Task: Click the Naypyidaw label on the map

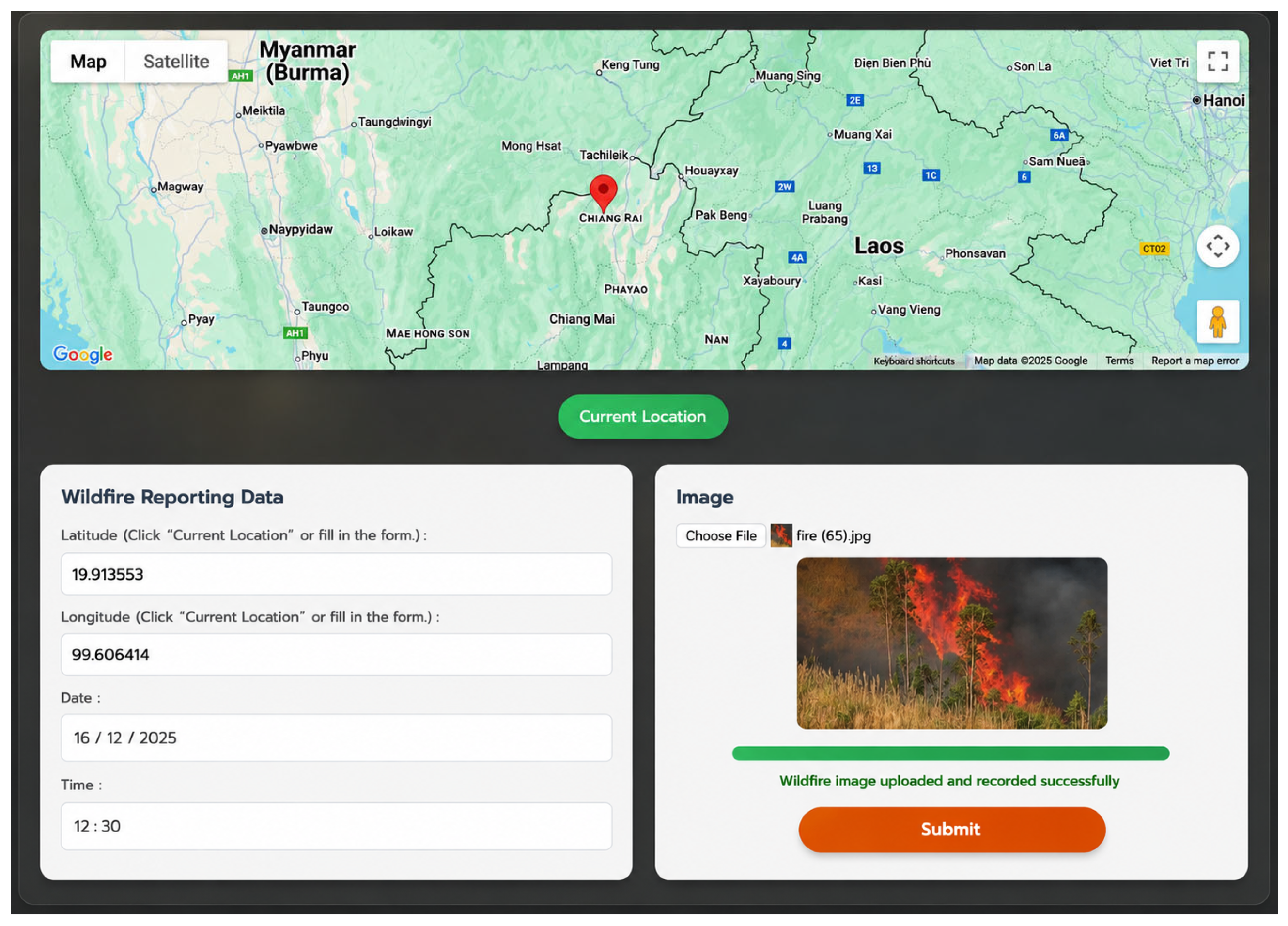Action: click(x=300, y=230)
